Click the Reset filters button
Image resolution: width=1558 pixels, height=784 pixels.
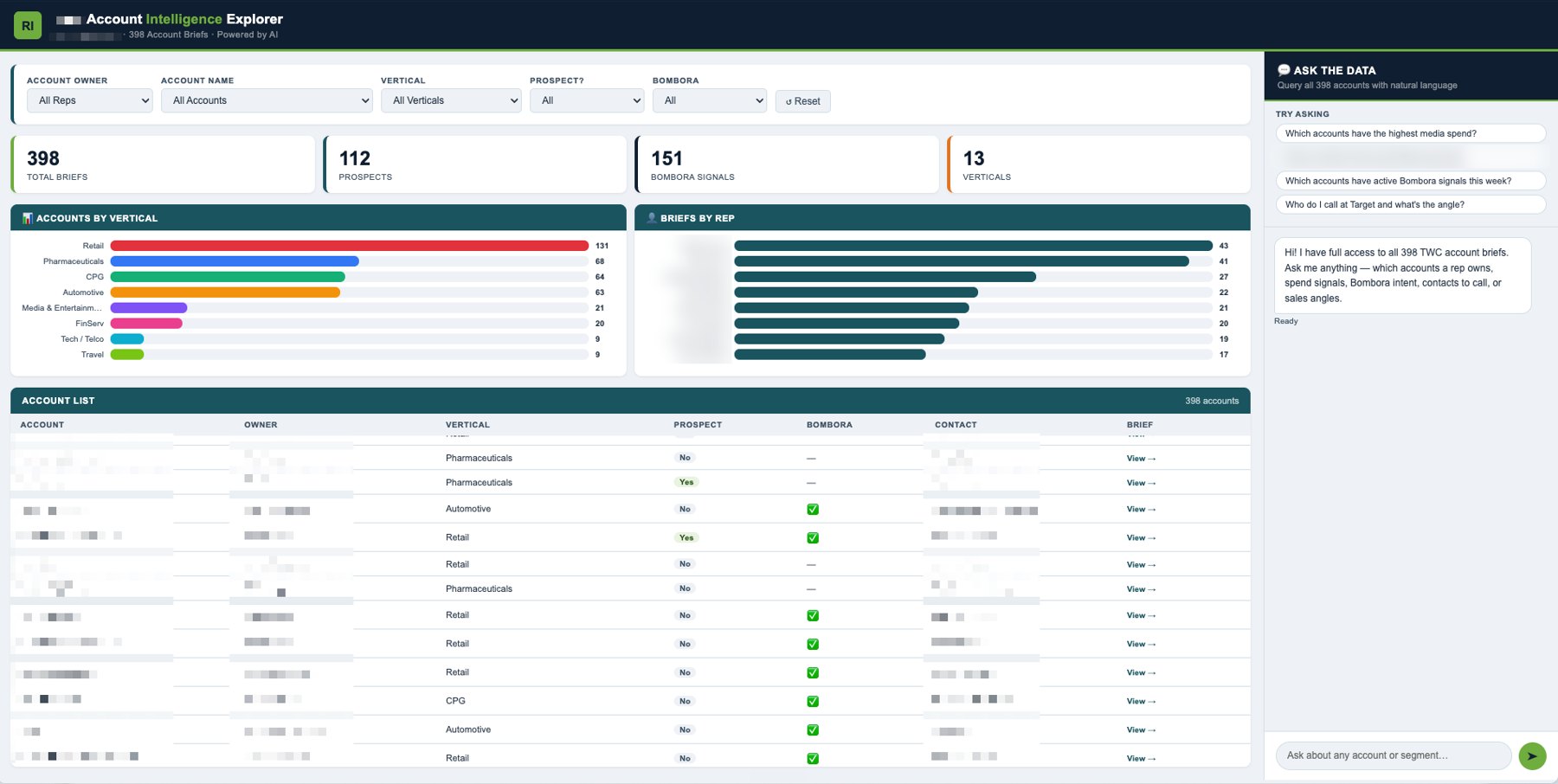803,101
